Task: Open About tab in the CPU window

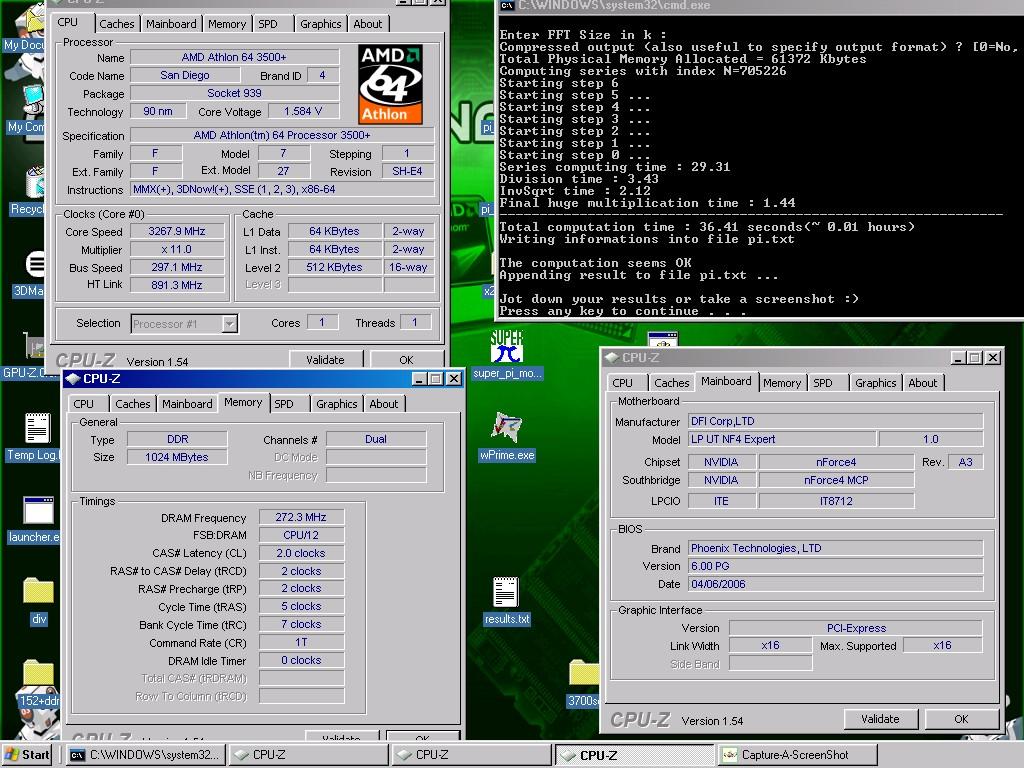Action: [x=368, y=24]
